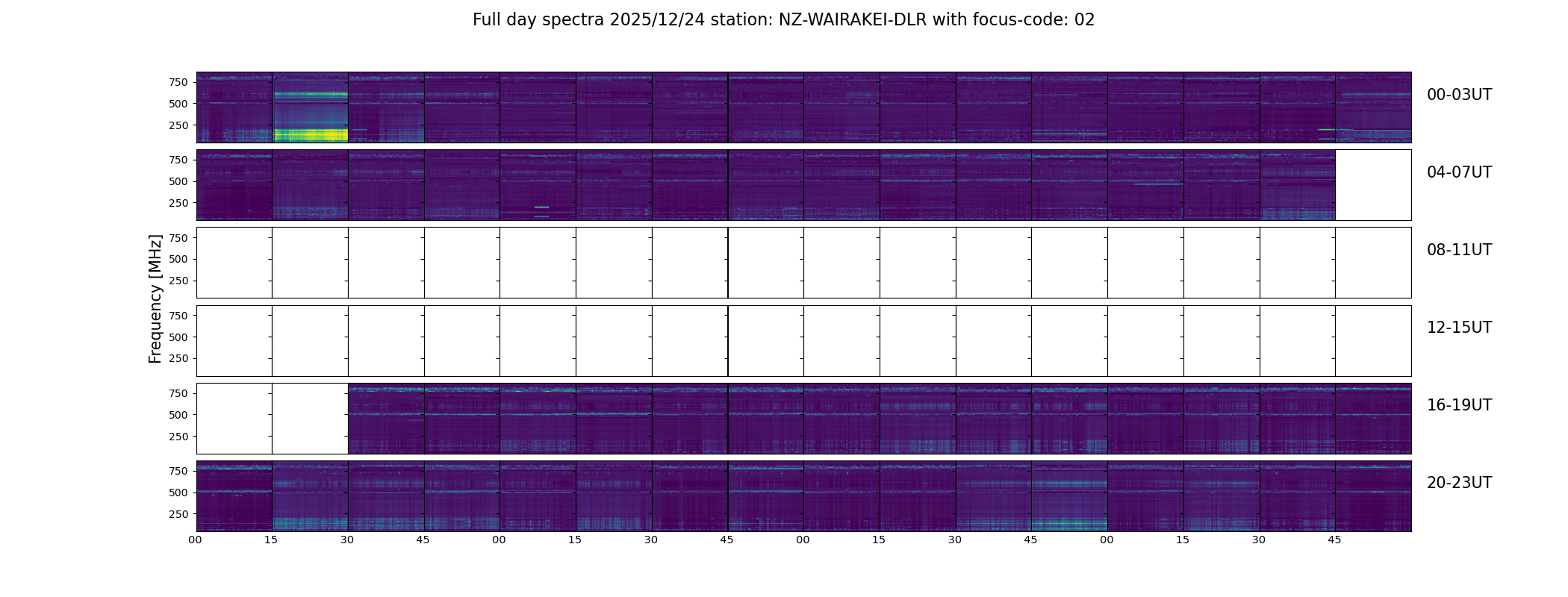Select the '00-03UT' row label
This screenshot has width=1568, height=597.
[x=1459, y=95]
